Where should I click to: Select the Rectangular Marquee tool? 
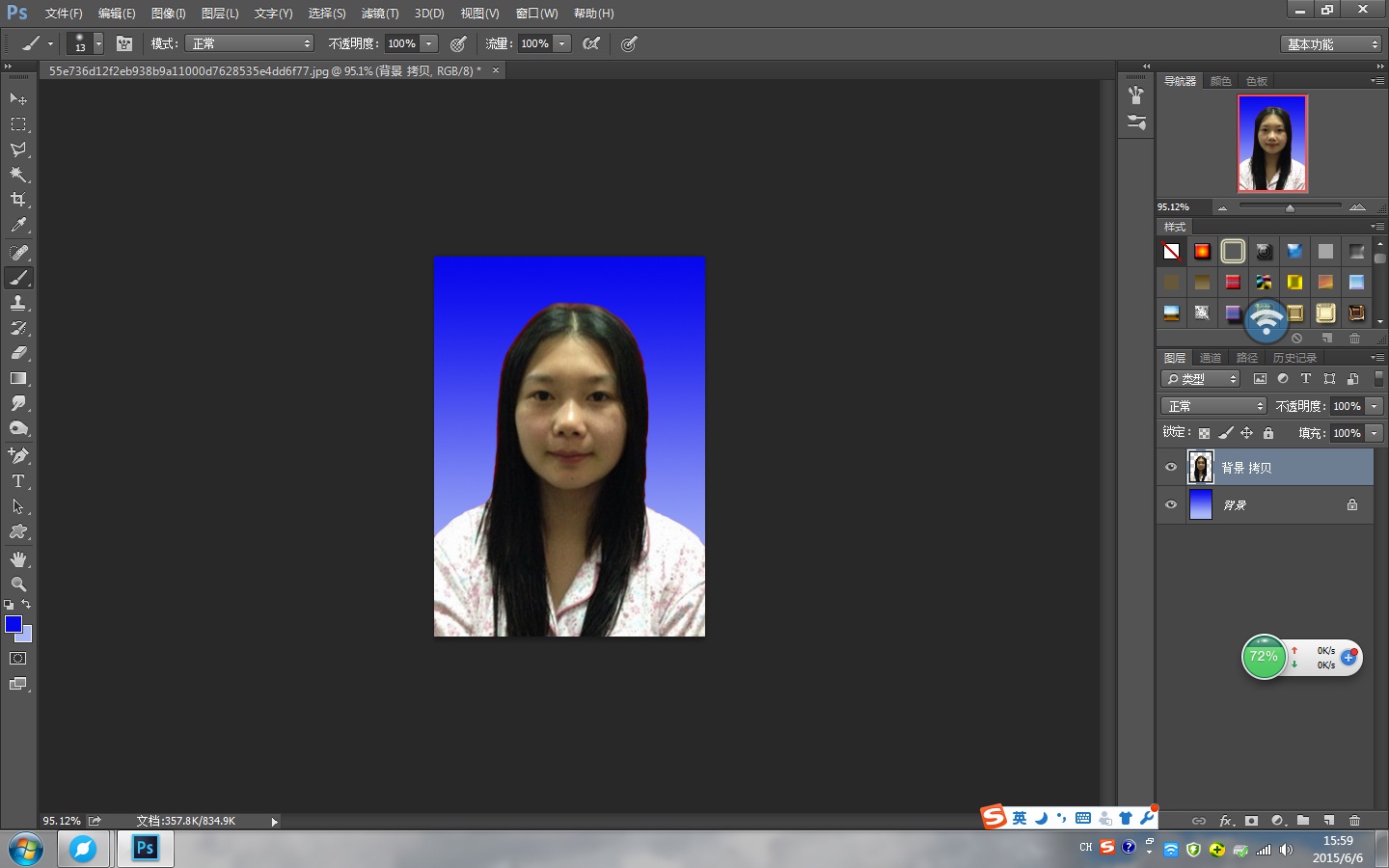click(x=18, y=124)
